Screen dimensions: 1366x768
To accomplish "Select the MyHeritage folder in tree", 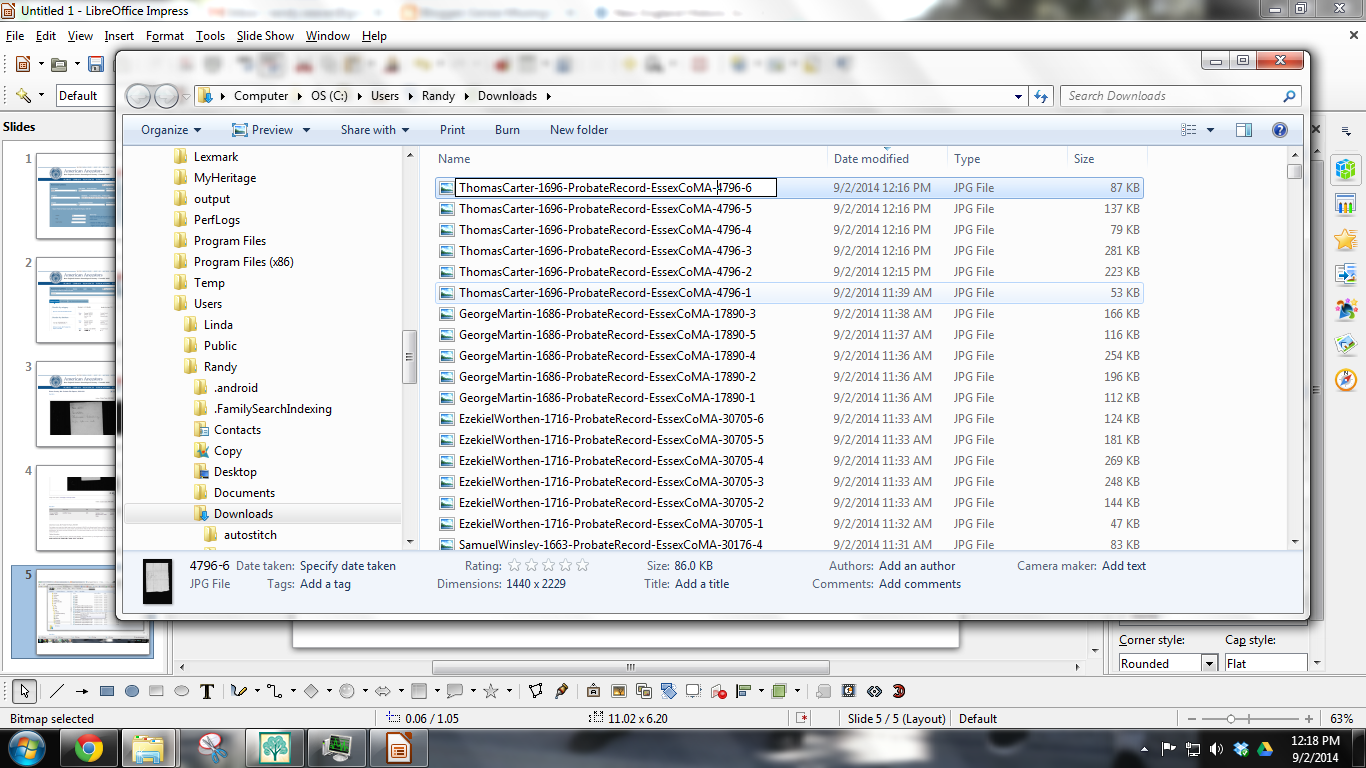I will point(225,178).
